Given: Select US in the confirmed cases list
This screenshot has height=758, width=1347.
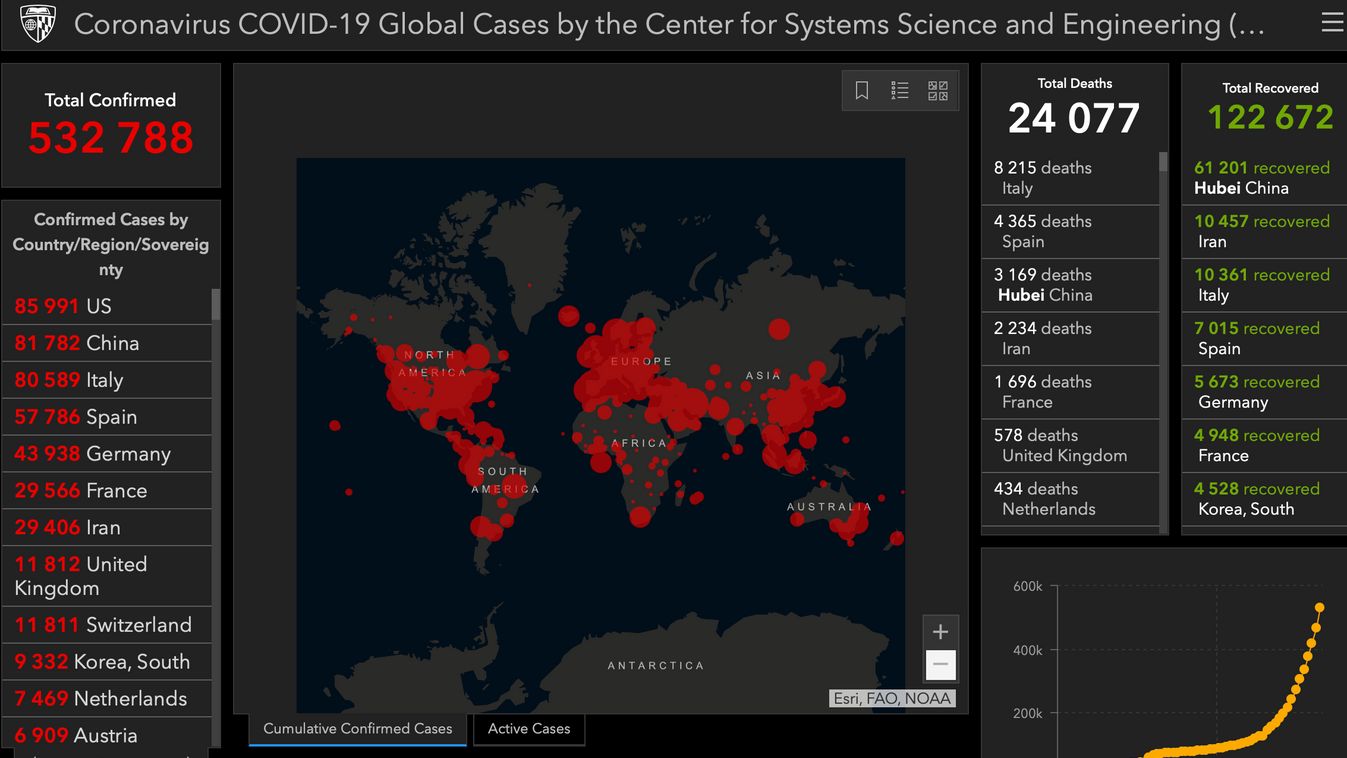Looking at the screenshot, I should 107,306.
